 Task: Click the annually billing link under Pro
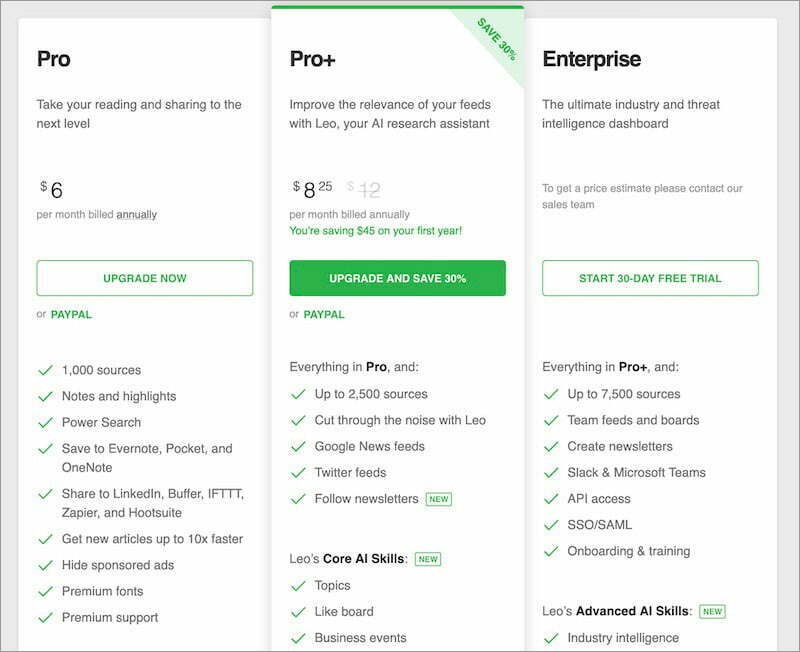pyautogui.click(x=136, y=214)
